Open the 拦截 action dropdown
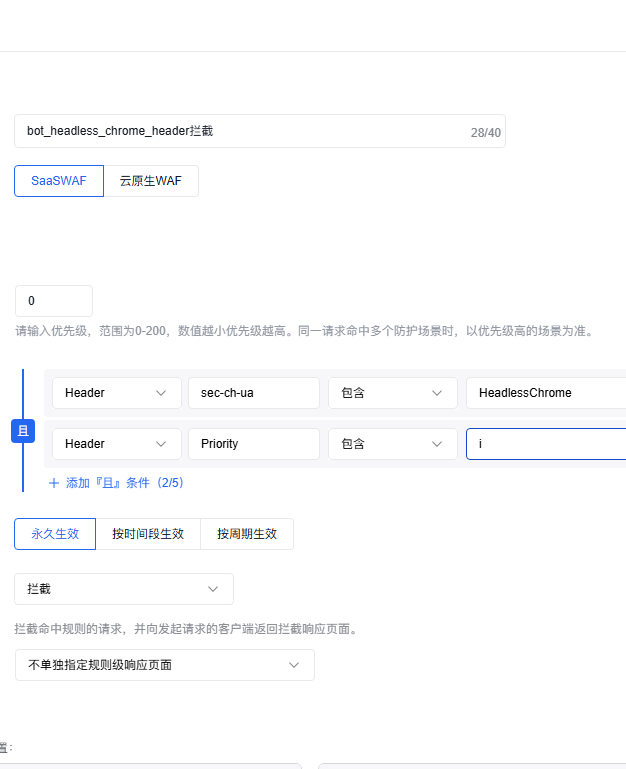The width and height of the screenshot is (626, 769). pyautogui.click(x=124, y=589)
